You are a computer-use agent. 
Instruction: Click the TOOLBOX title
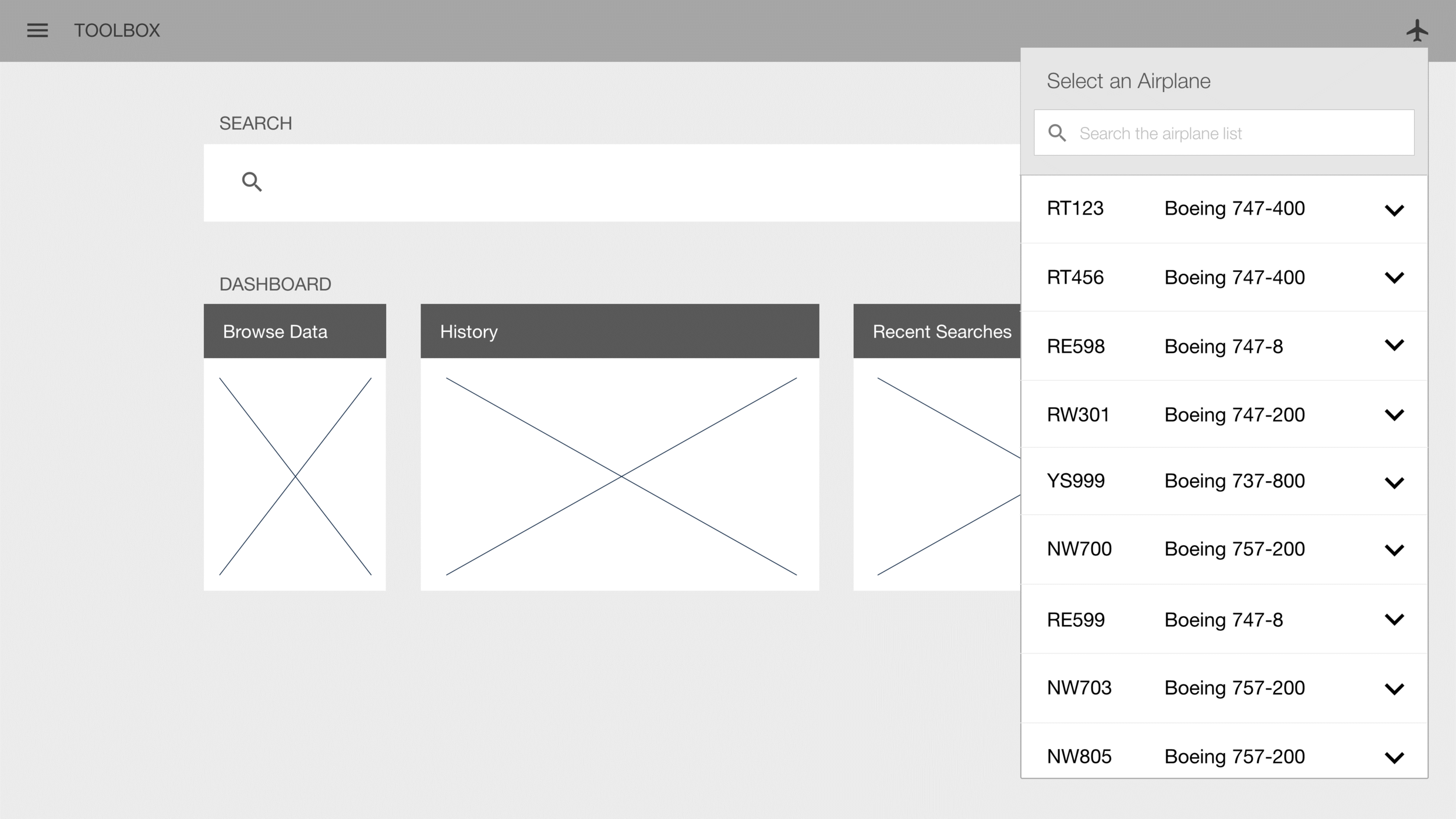pos(117,30)
